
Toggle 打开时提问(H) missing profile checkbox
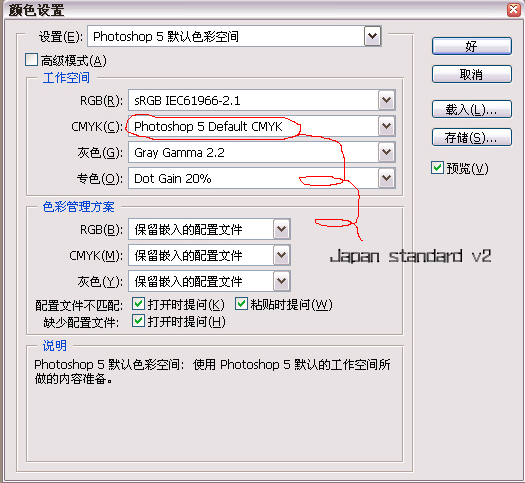pyautogui.click(x=138, y=321)
